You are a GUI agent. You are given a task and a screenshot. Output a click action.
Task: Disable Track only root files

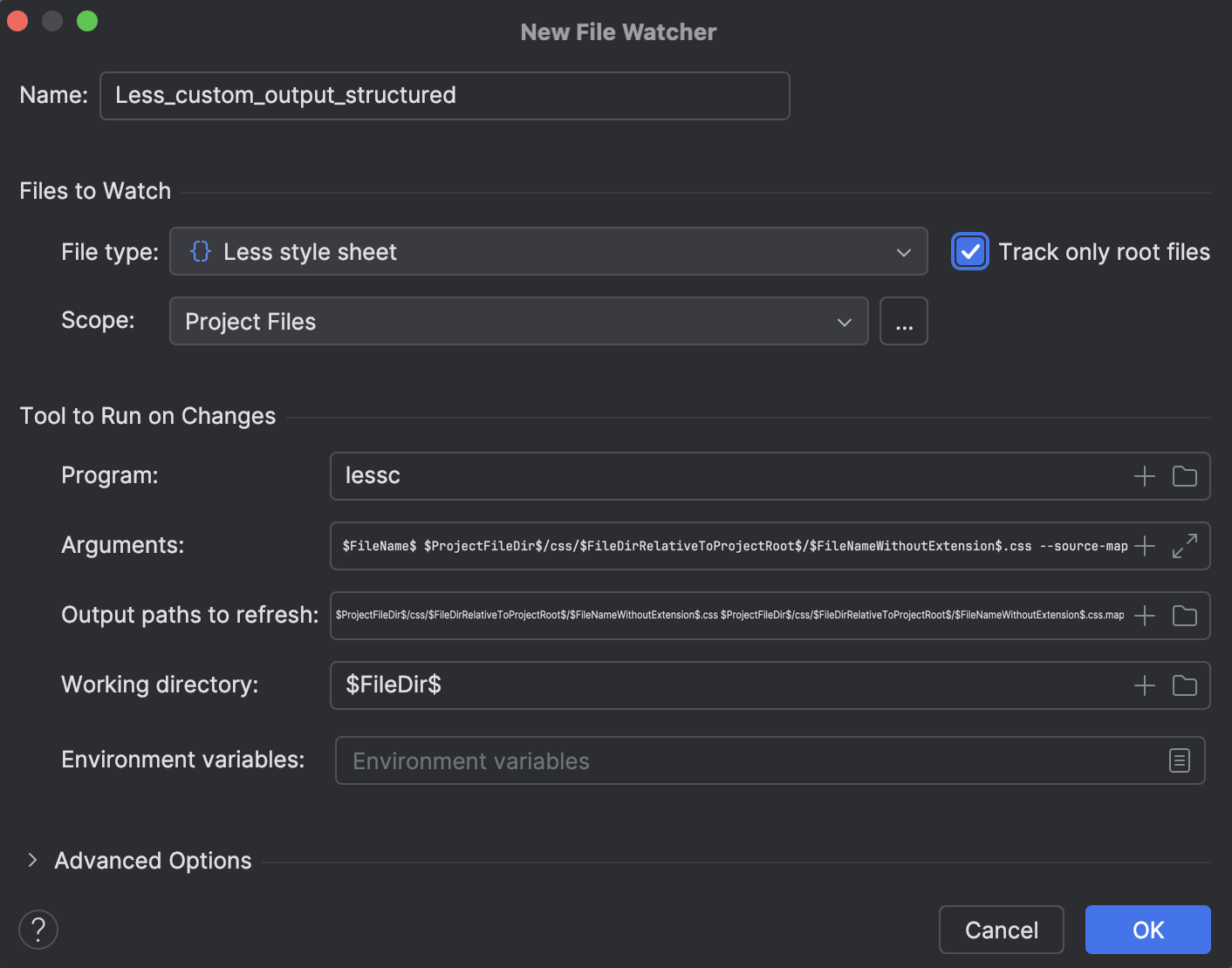pos(970,251)
